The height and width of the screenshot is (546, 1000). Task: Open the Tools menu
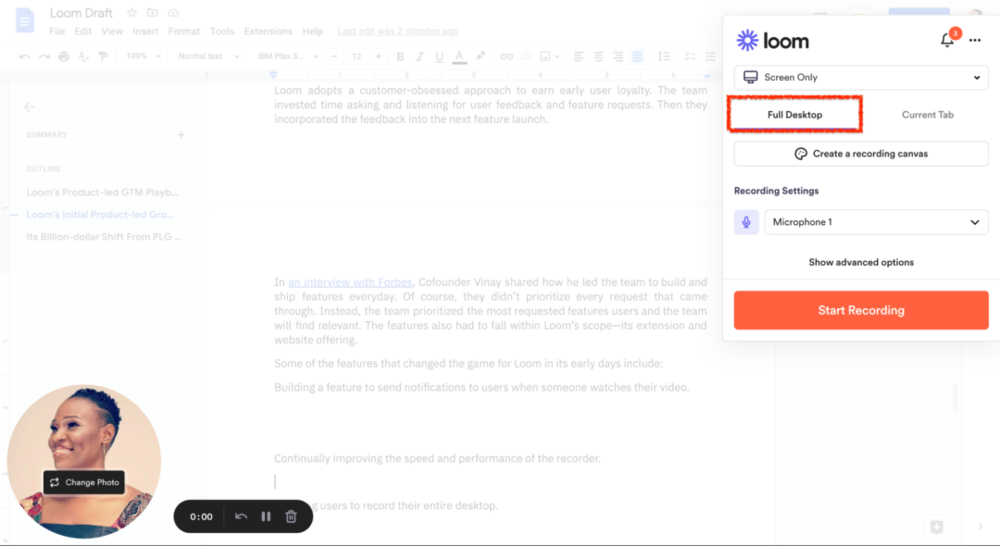coord(221,31)
